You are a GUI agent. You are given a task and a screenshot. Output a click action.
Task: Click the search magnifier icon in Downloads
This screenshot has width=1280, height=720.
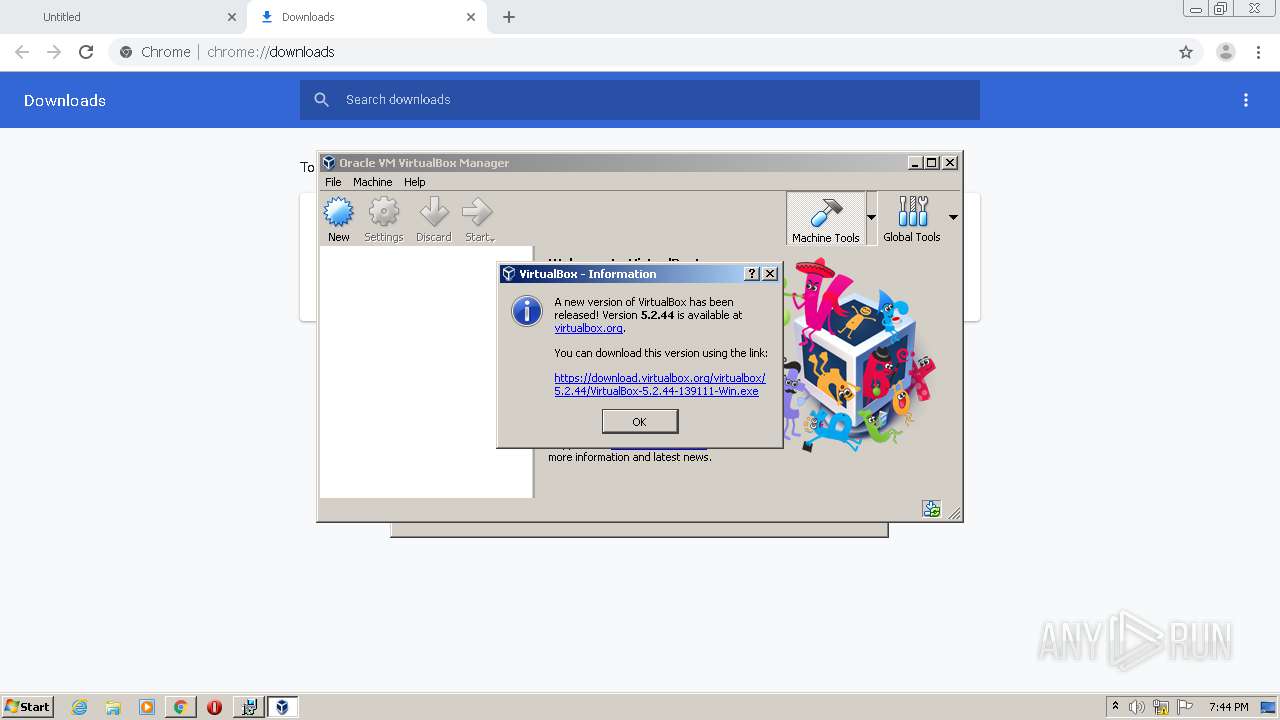(x=322, y=100)
